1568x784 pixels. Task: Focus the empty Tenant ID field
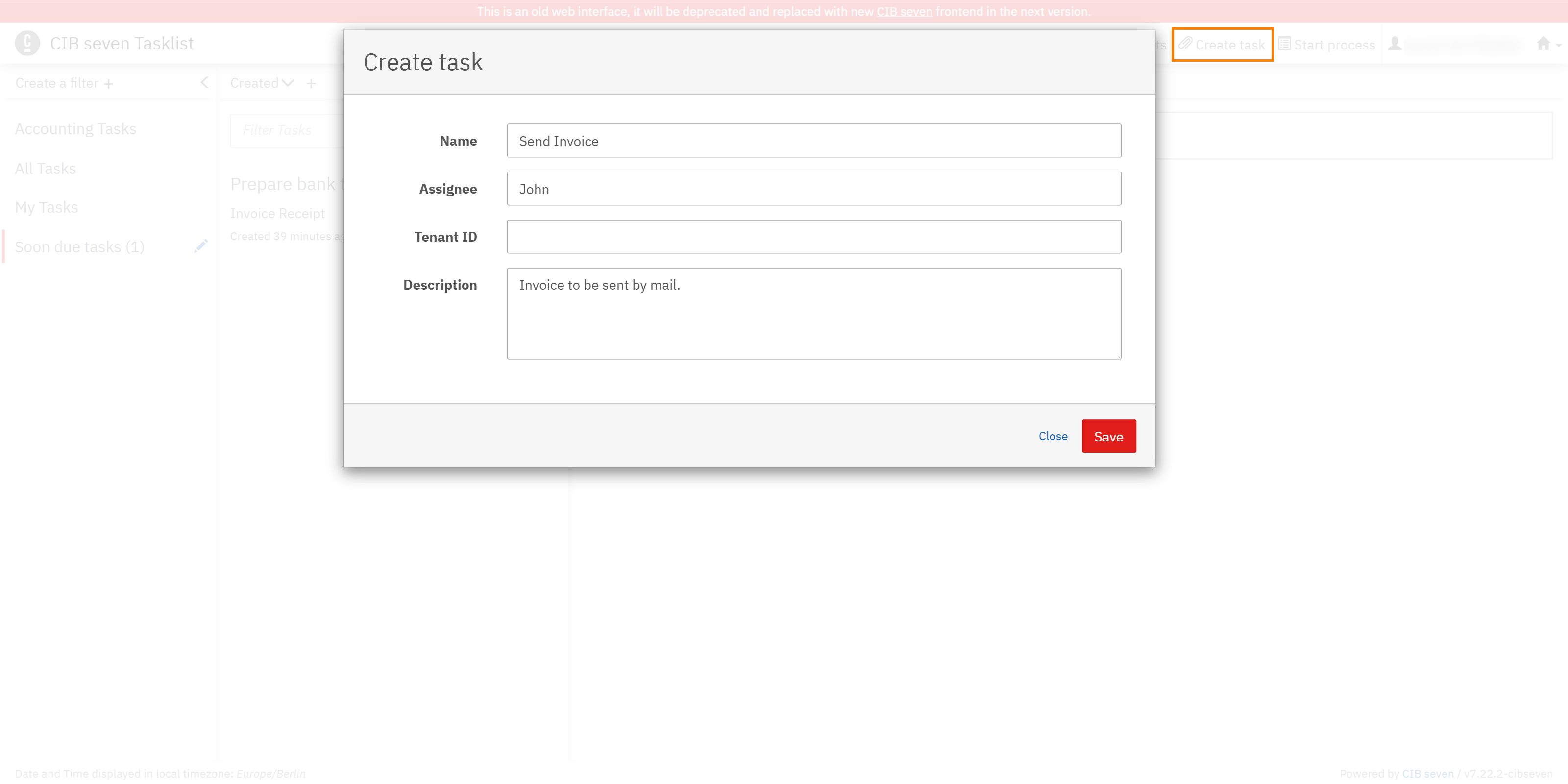[x=813, y=237]
